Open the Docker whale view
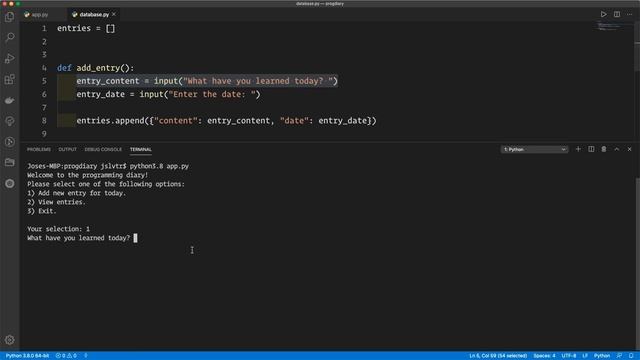 click(9, 100)
